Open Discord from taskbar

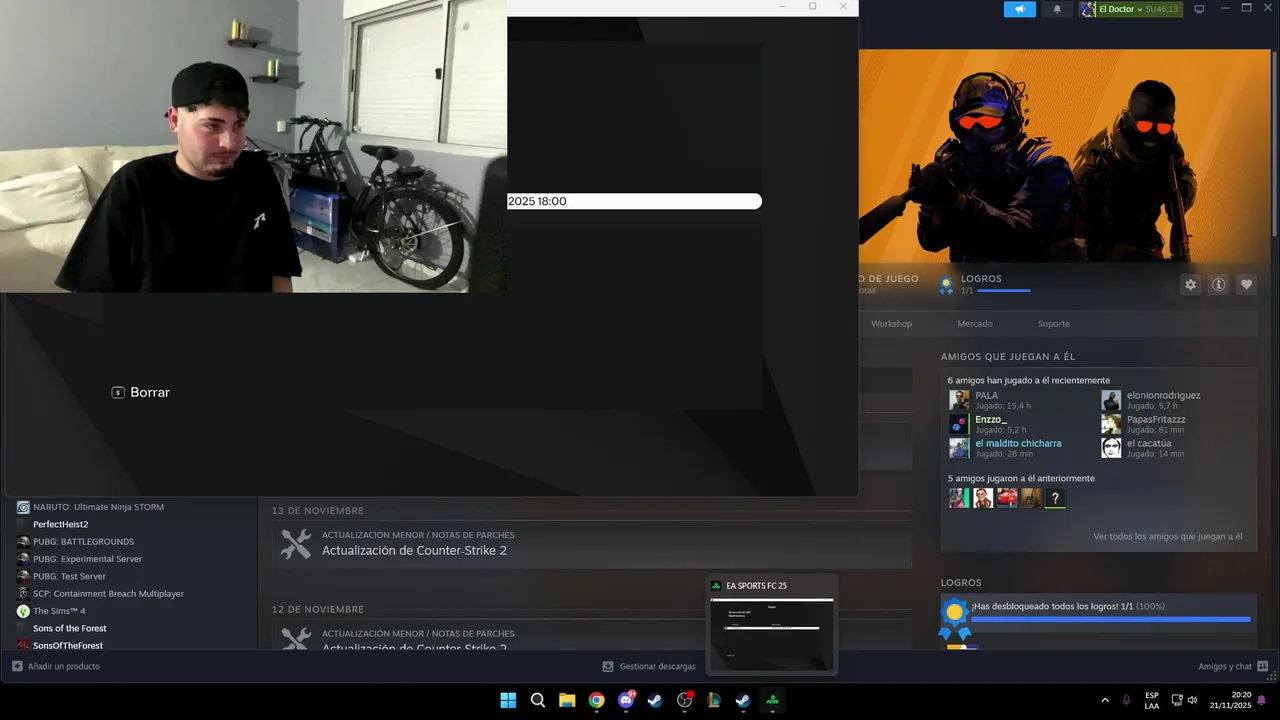coord(626,700)
